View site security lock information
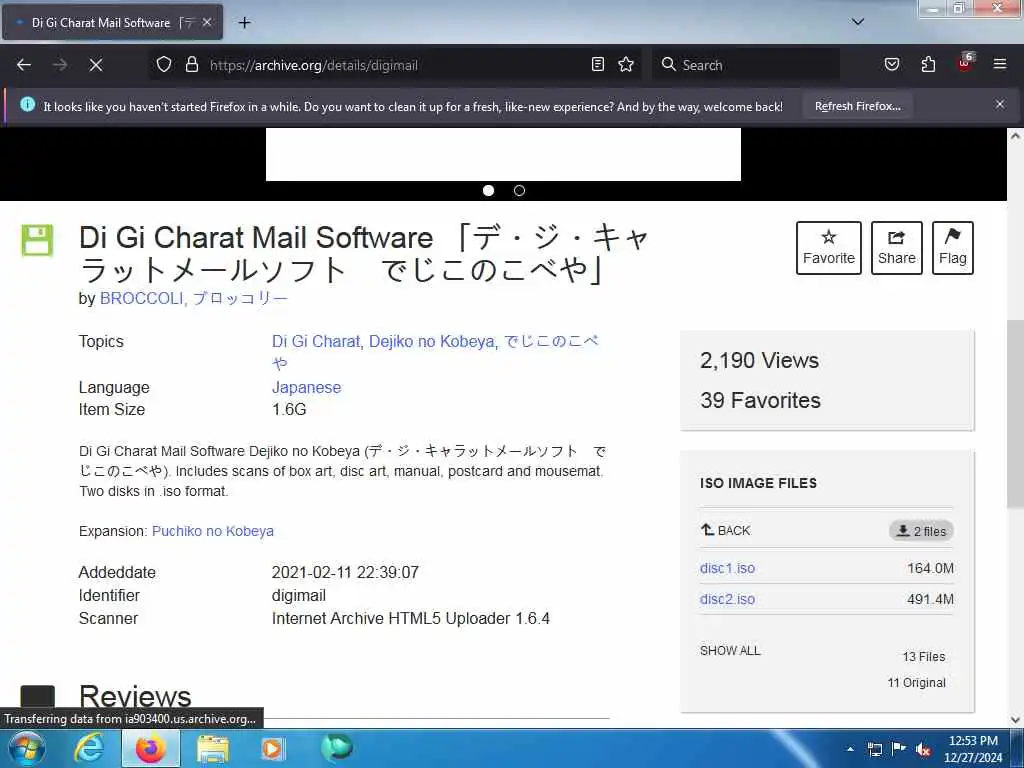This screenshot has height=768, width=1024. tap(191, 65)
